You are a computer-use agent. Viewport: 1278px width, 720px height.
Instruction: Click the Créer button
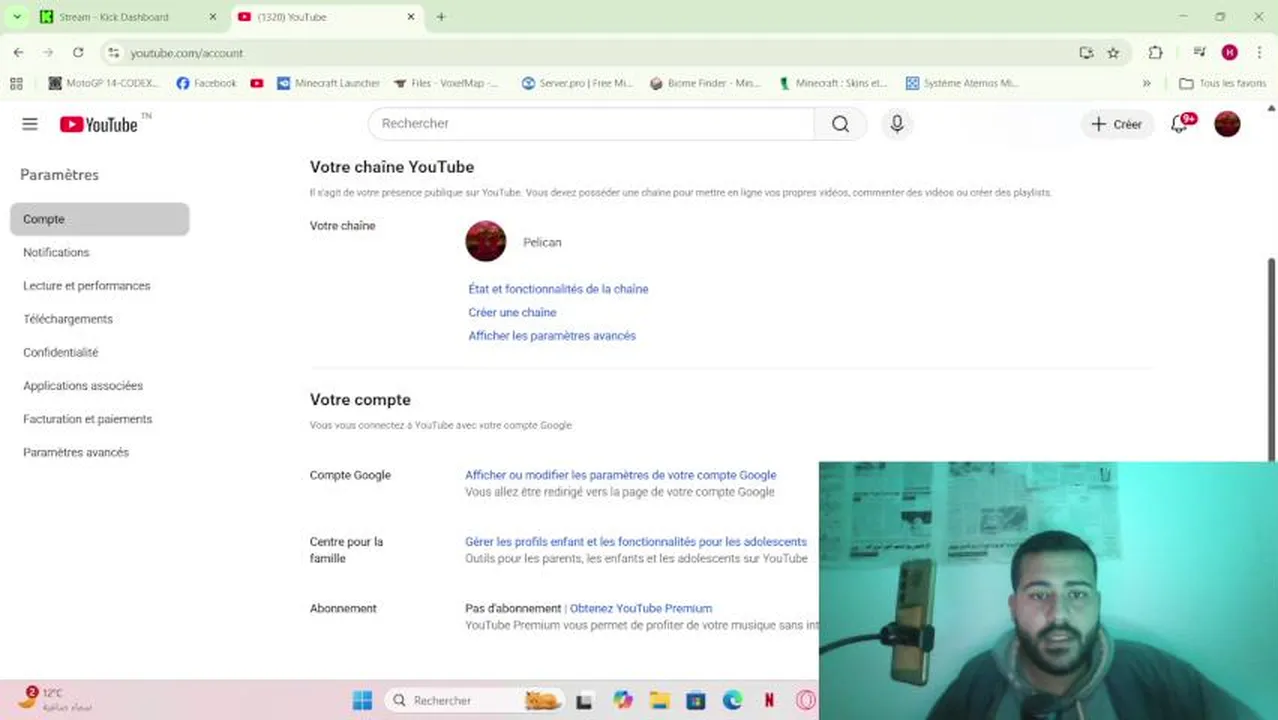(x=1116, y=124)
